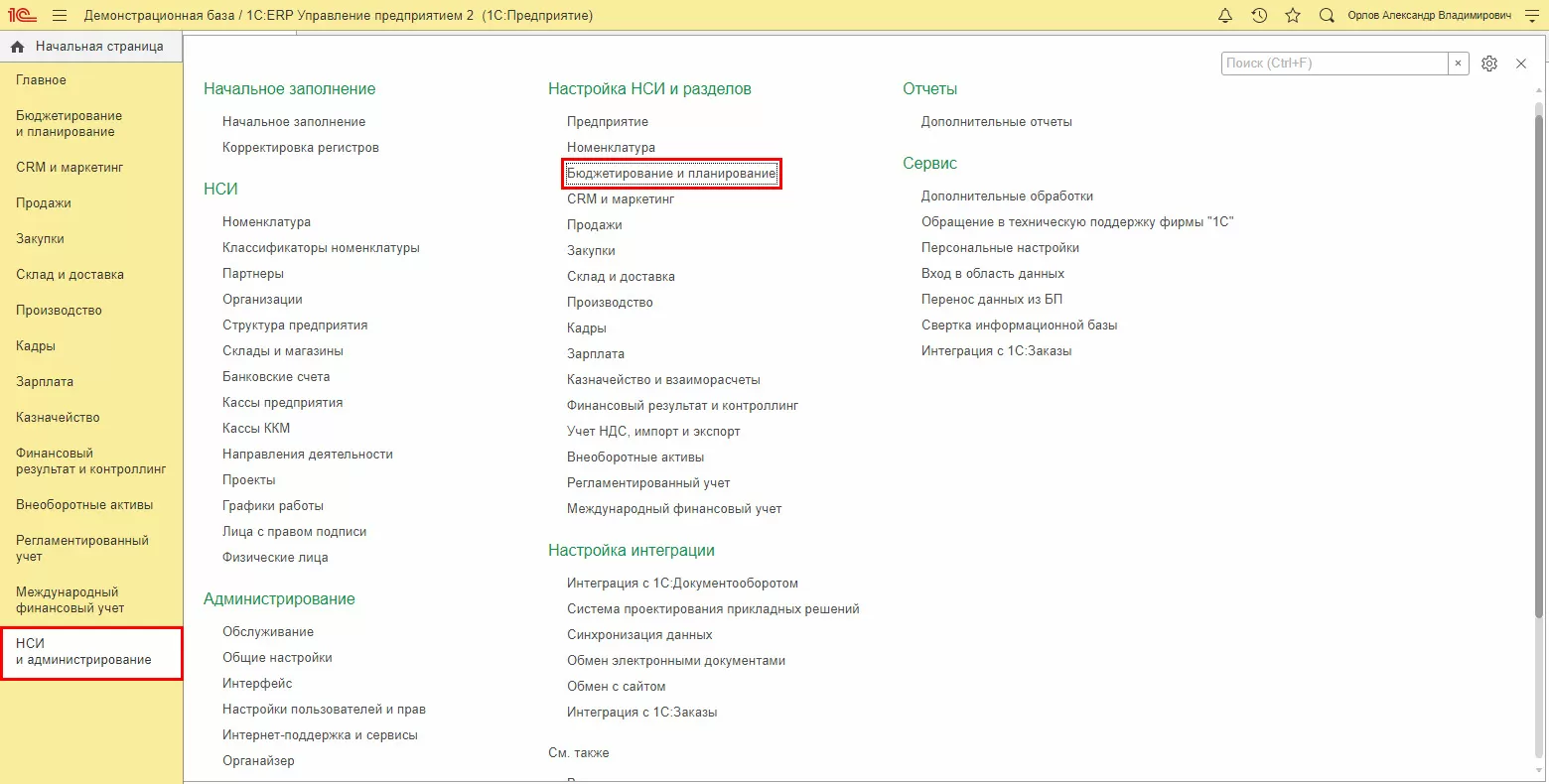Open Склады и магазины link
1549x784 pixels.
coord(283,351)
